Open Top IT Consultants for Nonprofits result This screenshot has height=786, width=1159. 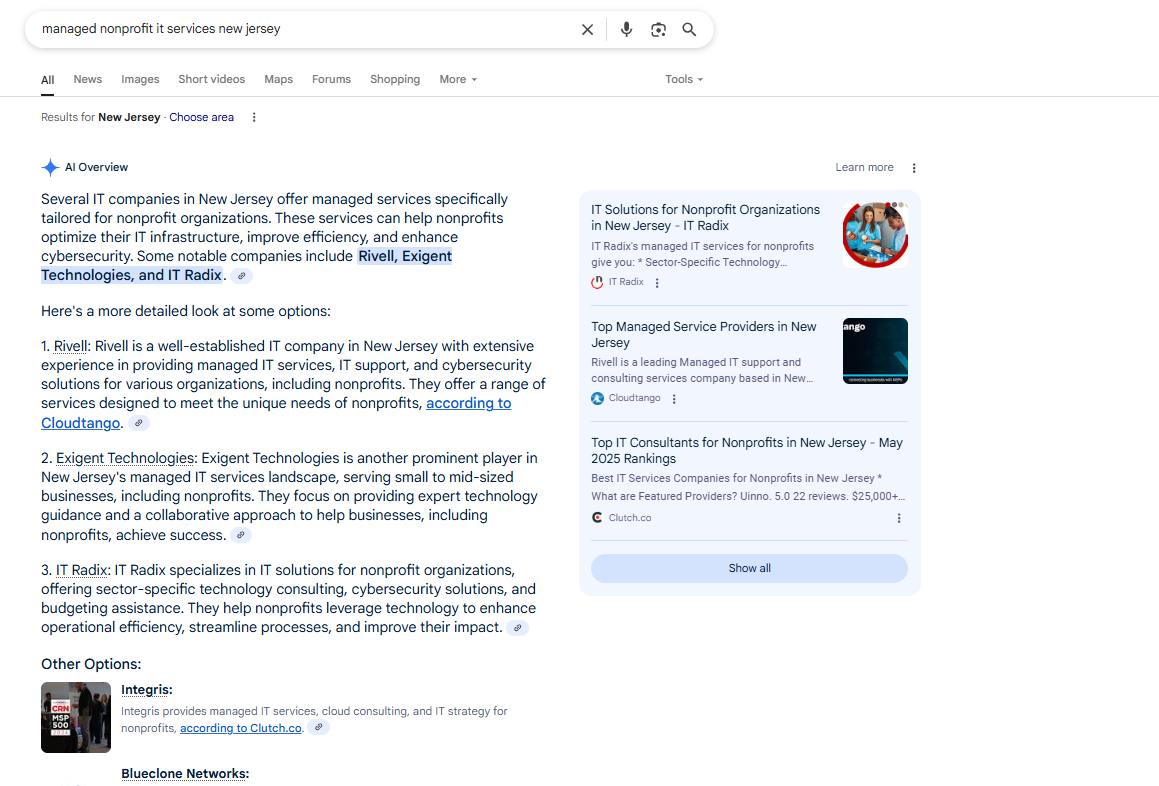747,451
